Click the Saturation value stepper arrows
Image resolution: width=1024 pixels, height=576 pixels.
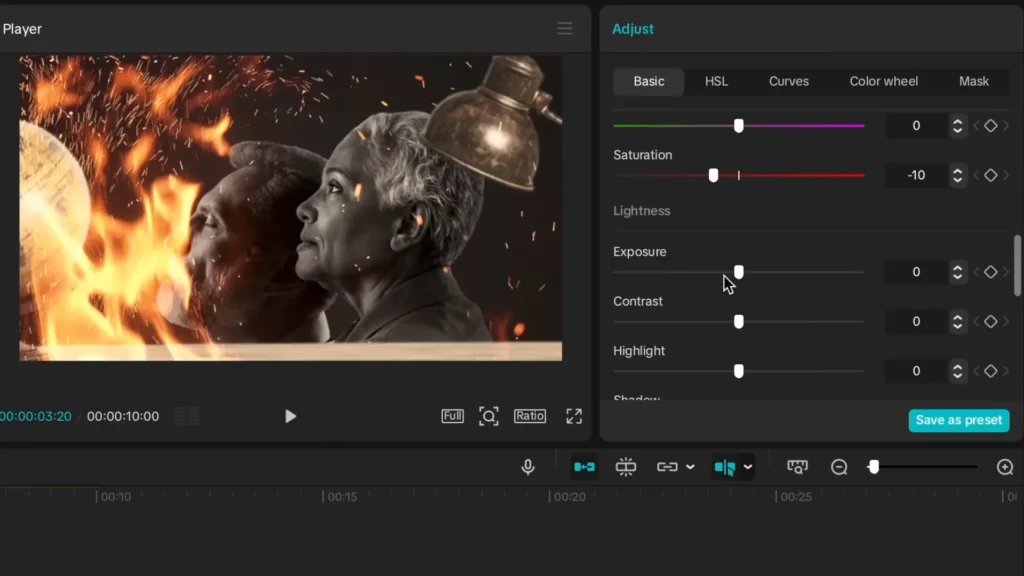click(x=957, y=175)
